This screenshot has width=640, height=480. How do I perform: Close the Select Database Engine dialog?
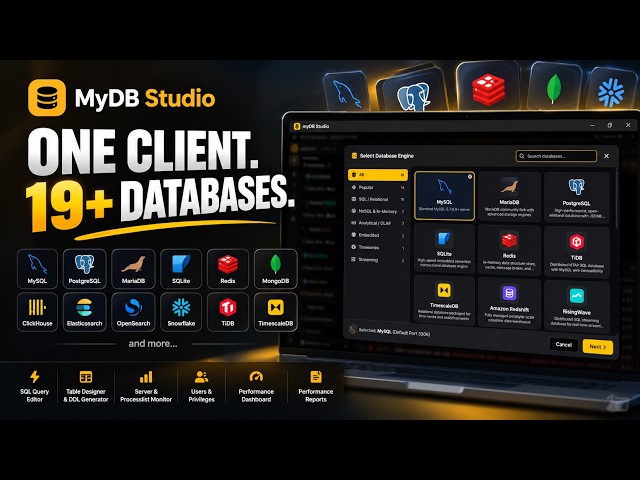click(x=607, y=156)
